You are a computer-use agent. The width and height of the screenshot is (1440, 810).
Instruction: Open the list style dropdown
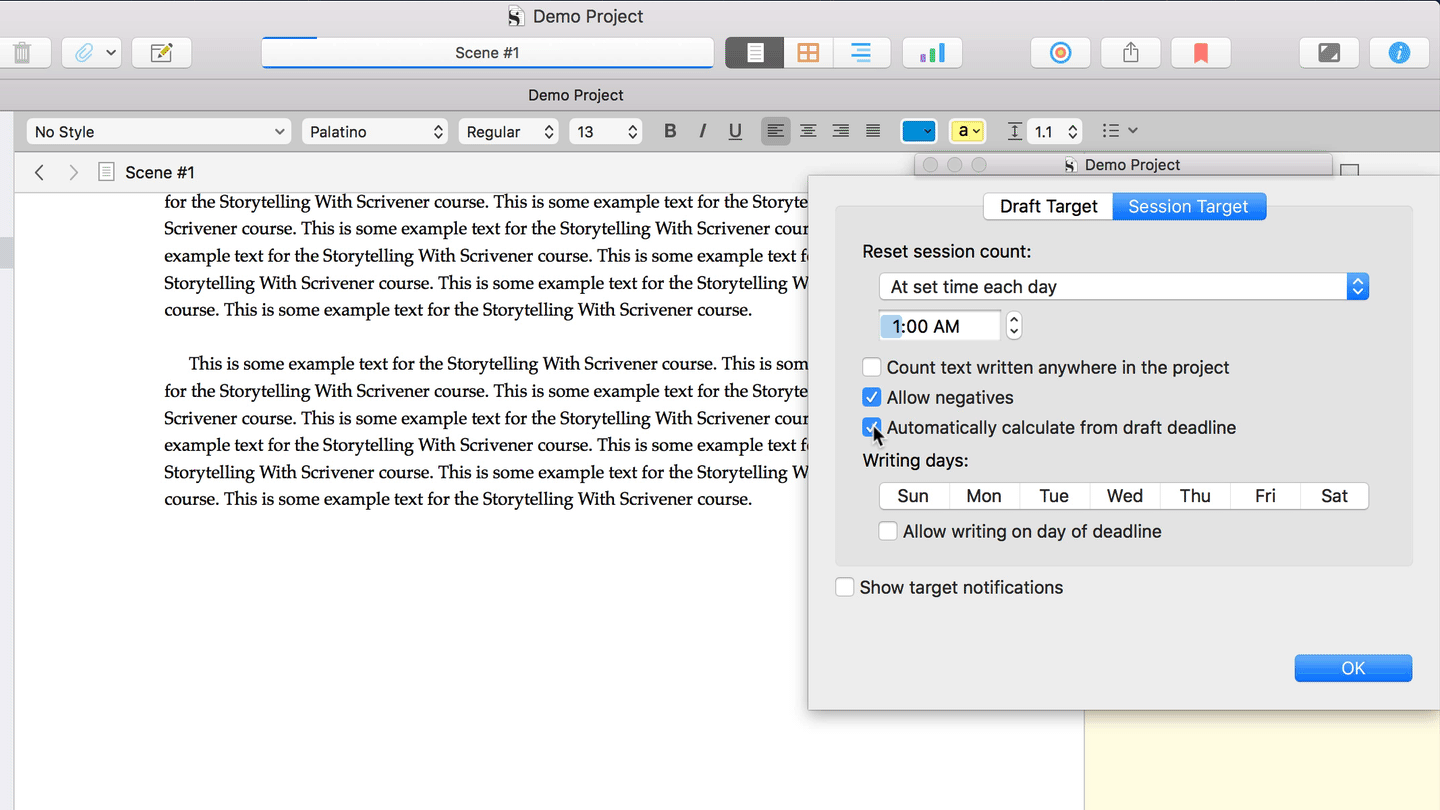click(x=1120, y=131)
